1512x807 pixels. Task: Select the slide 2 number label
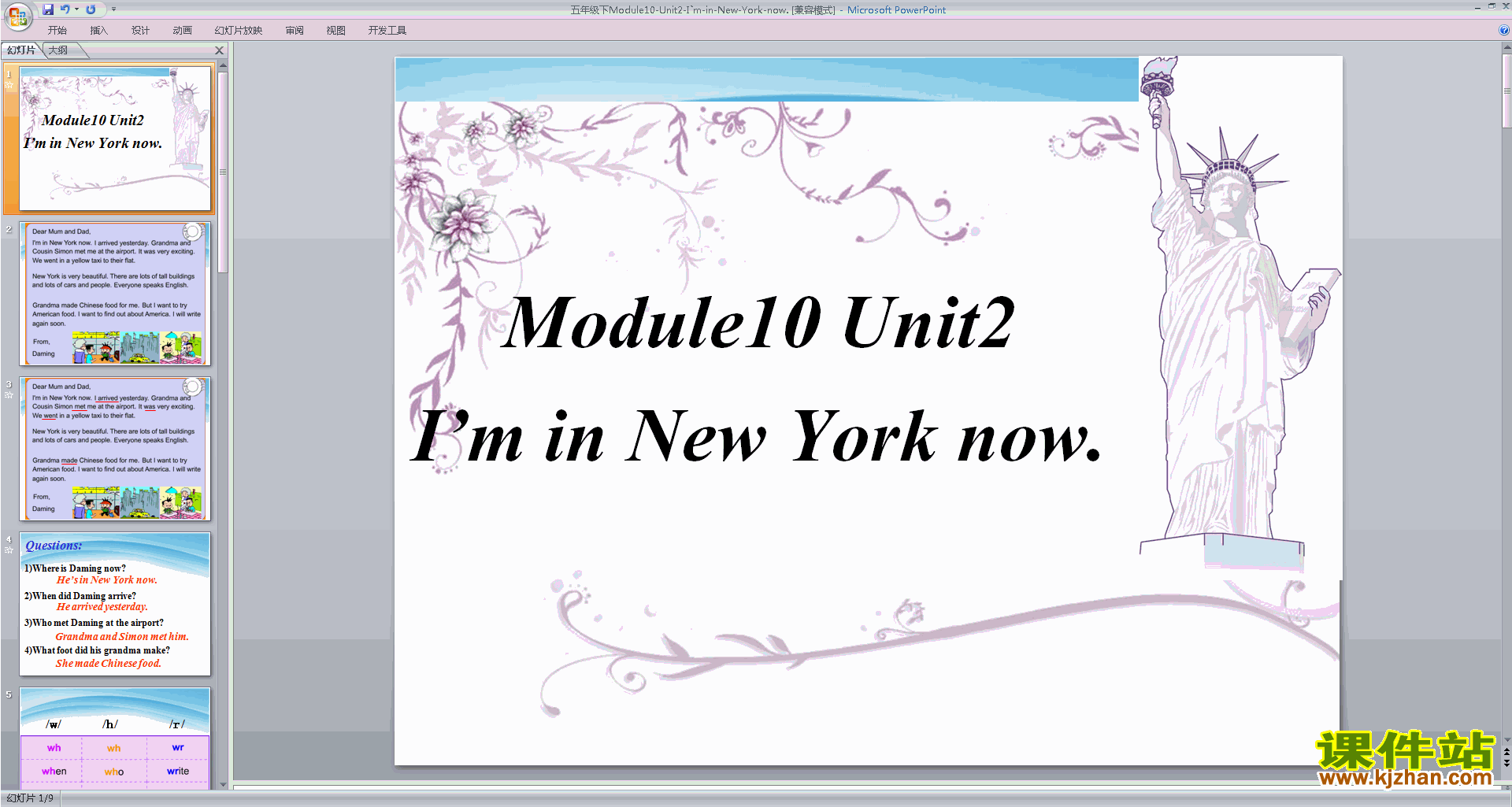coord(9,229)
